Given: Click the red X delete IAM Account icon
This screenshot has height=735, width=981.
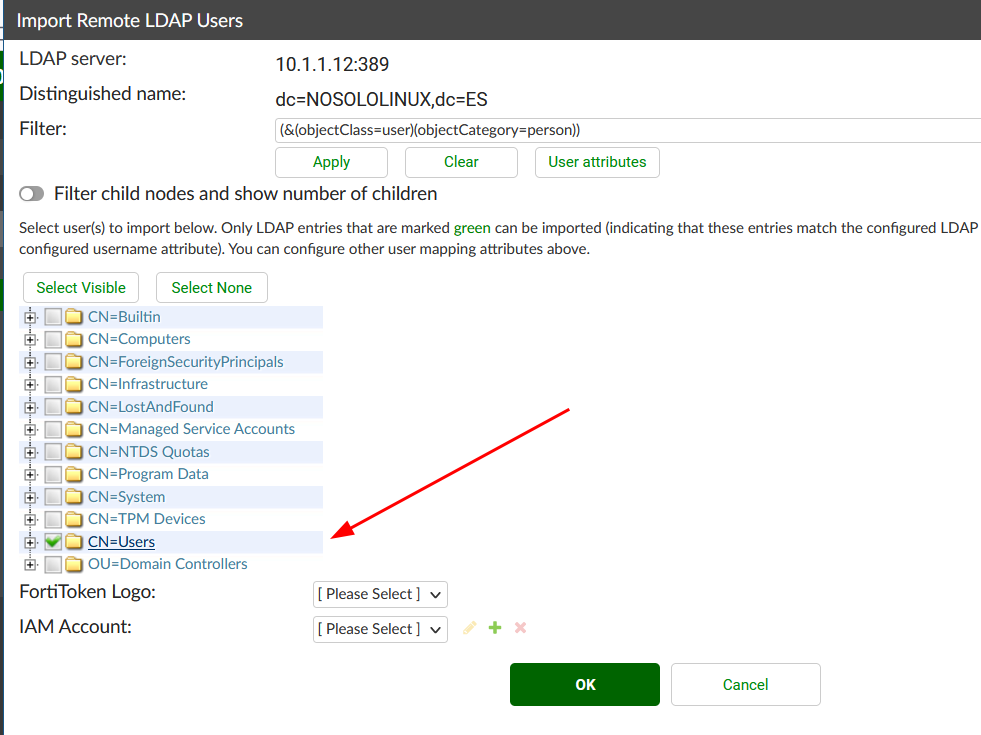Looking at the screenshot, I should (x=520, y=628).
